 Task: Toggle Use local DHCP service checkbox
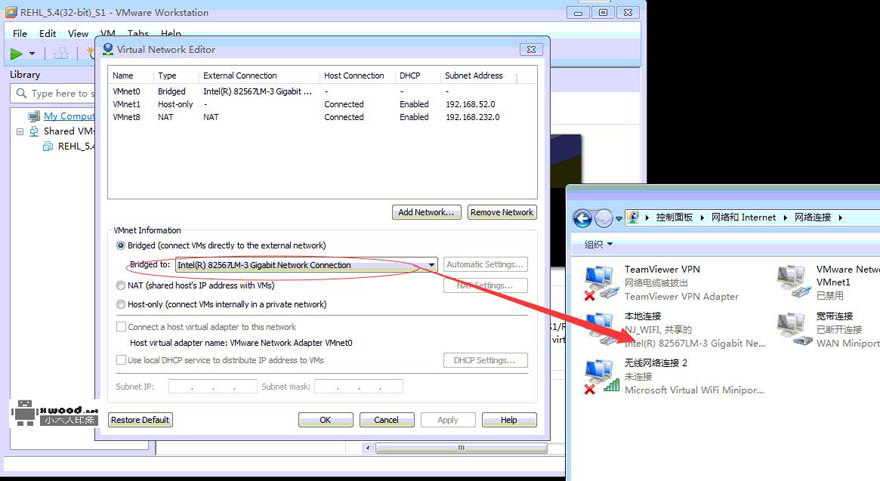click(x=121, y=360)
